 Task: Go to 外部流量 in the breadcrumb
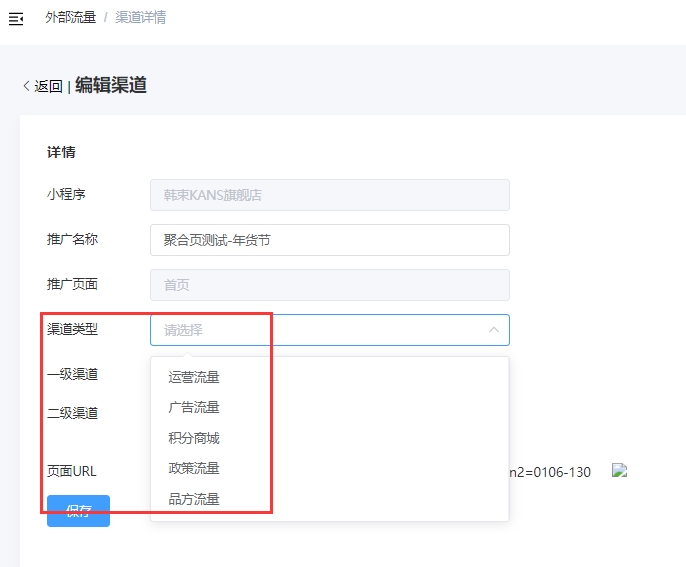click(70, 18)
